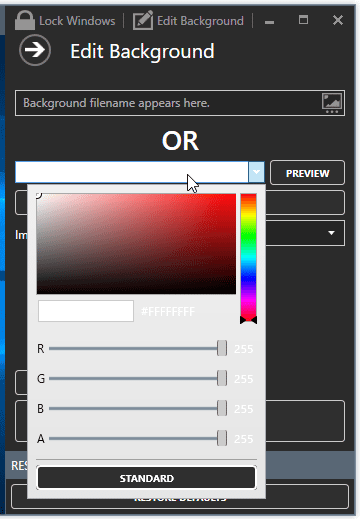
Task: Click the Edit Background pencil icon
Action: (x=143, y=20)
